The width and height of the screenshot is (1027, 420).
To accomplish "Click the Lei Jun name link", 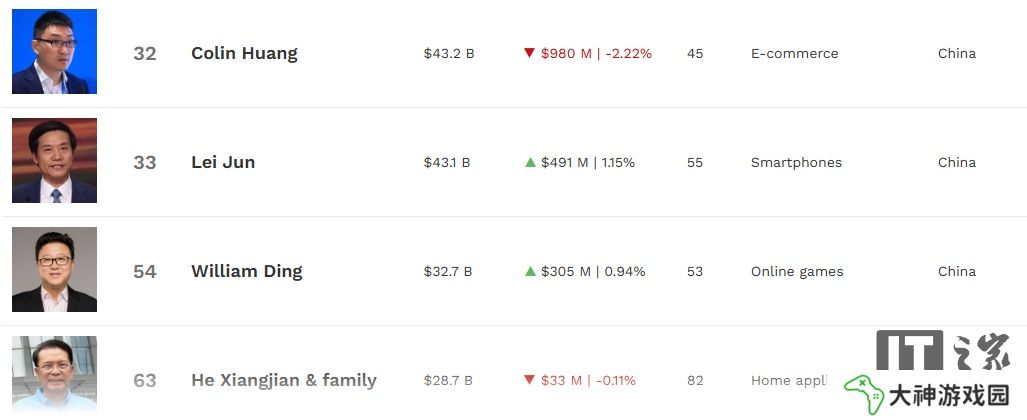I will pos(223,162).
